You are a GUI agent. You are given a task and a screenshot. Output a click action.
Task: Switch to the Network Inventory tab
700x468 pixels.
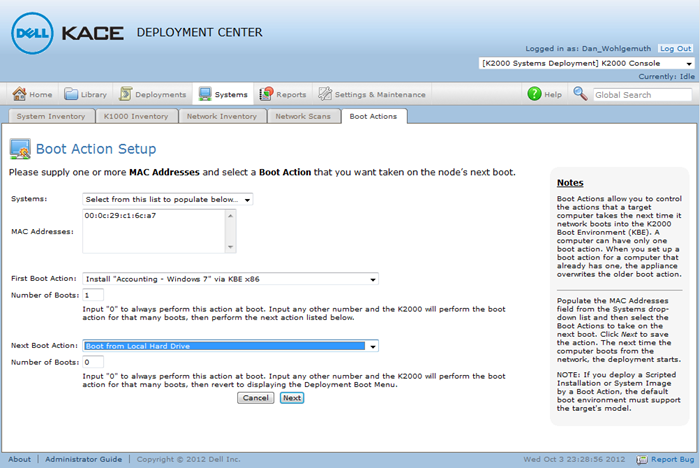(222, 116)
